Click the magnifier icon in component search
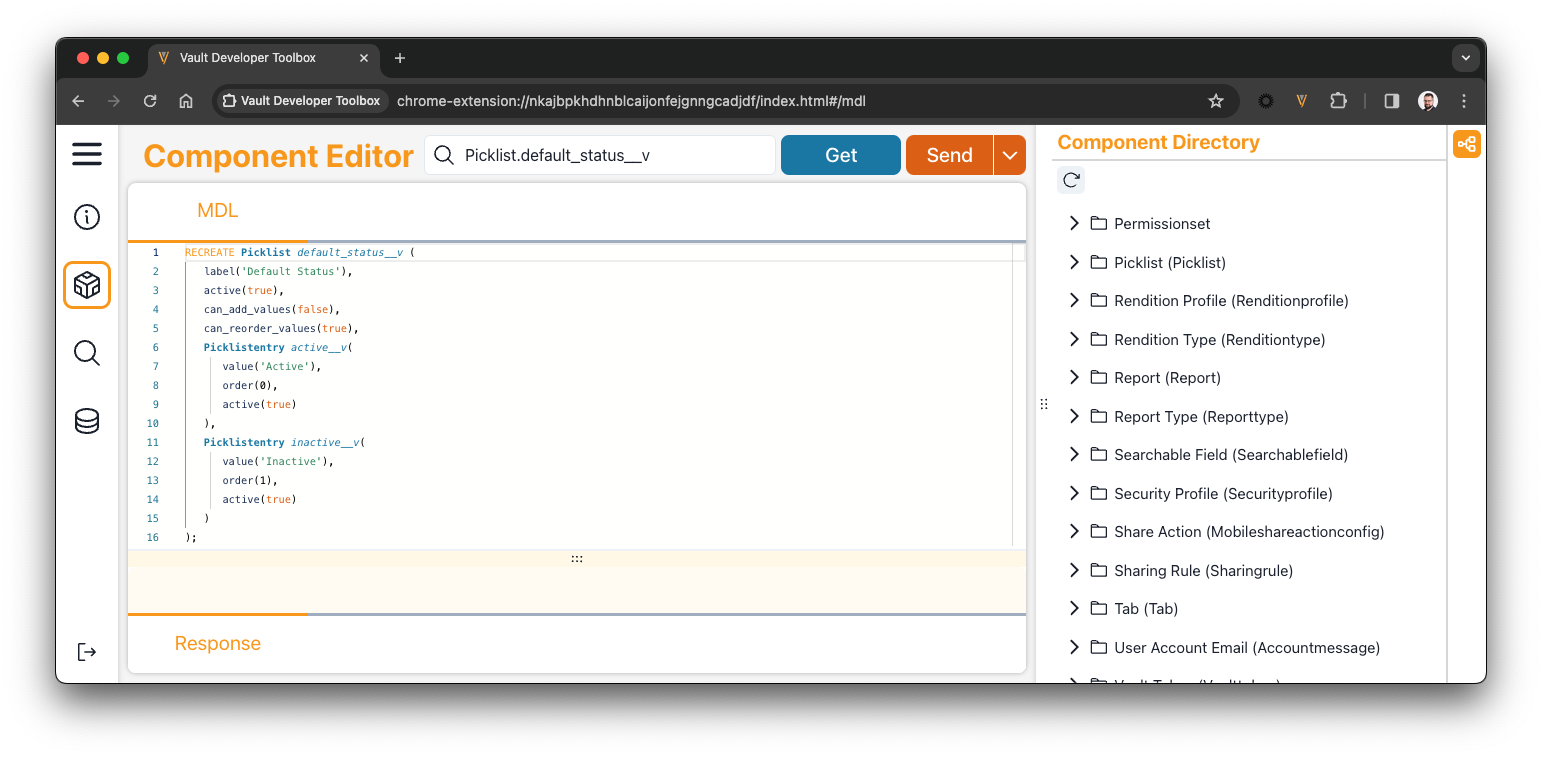This screenshot has height=757, width=1542. coord(444,155)
